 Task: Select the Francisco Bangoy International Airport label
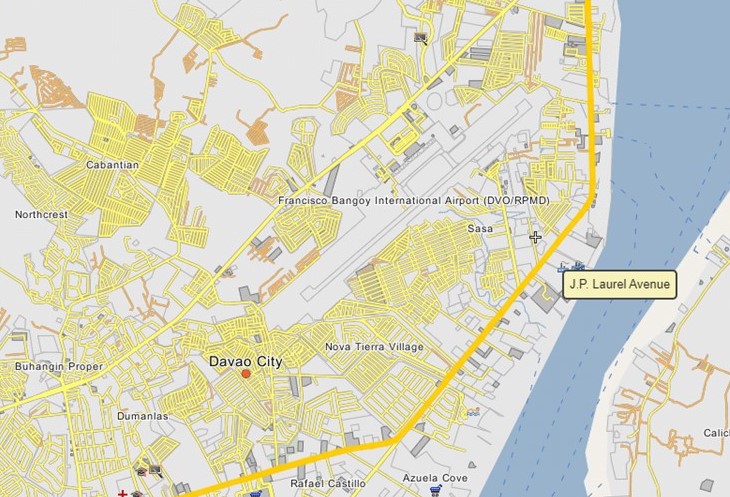click(414, 201)
